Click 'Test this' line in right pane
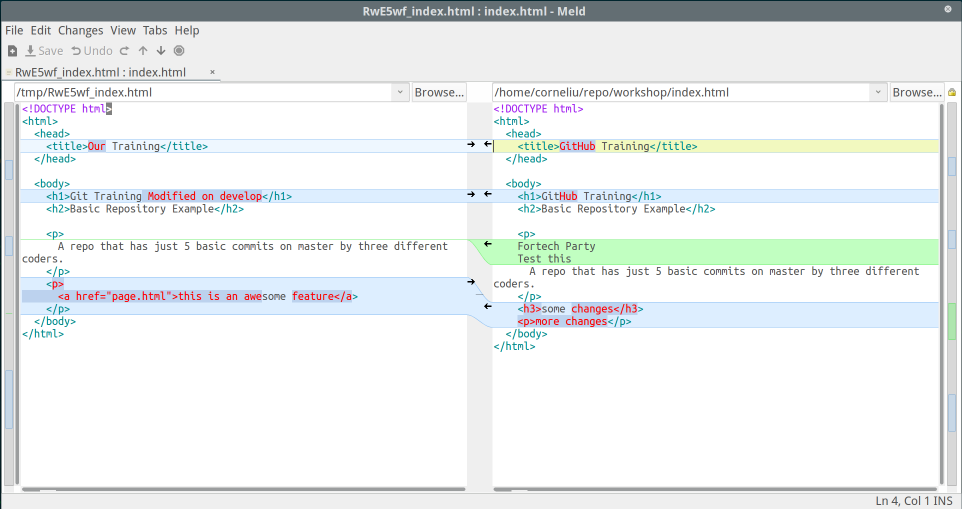962x509 pixels. tap(544, 259)
